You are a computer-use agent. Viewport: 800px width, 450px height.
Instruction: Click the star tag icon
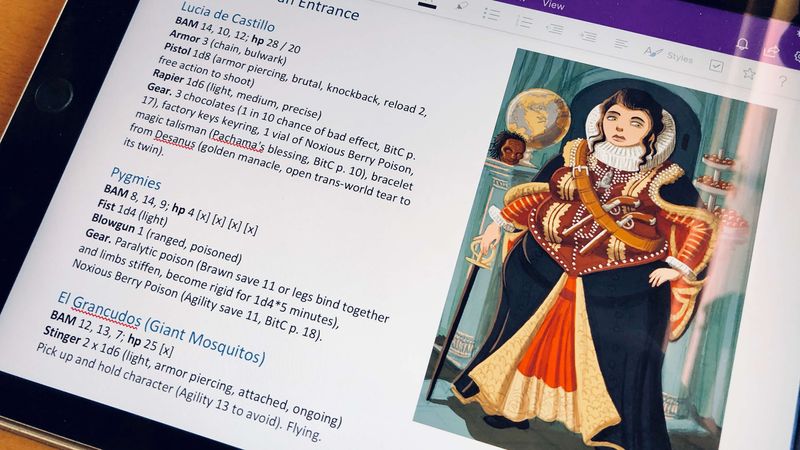pos(748,74)
